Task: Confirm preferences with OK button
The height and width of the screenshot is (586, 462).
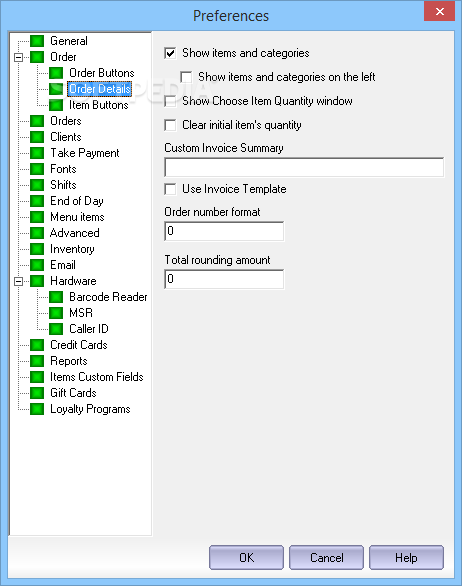Action: tap(246, 558)
